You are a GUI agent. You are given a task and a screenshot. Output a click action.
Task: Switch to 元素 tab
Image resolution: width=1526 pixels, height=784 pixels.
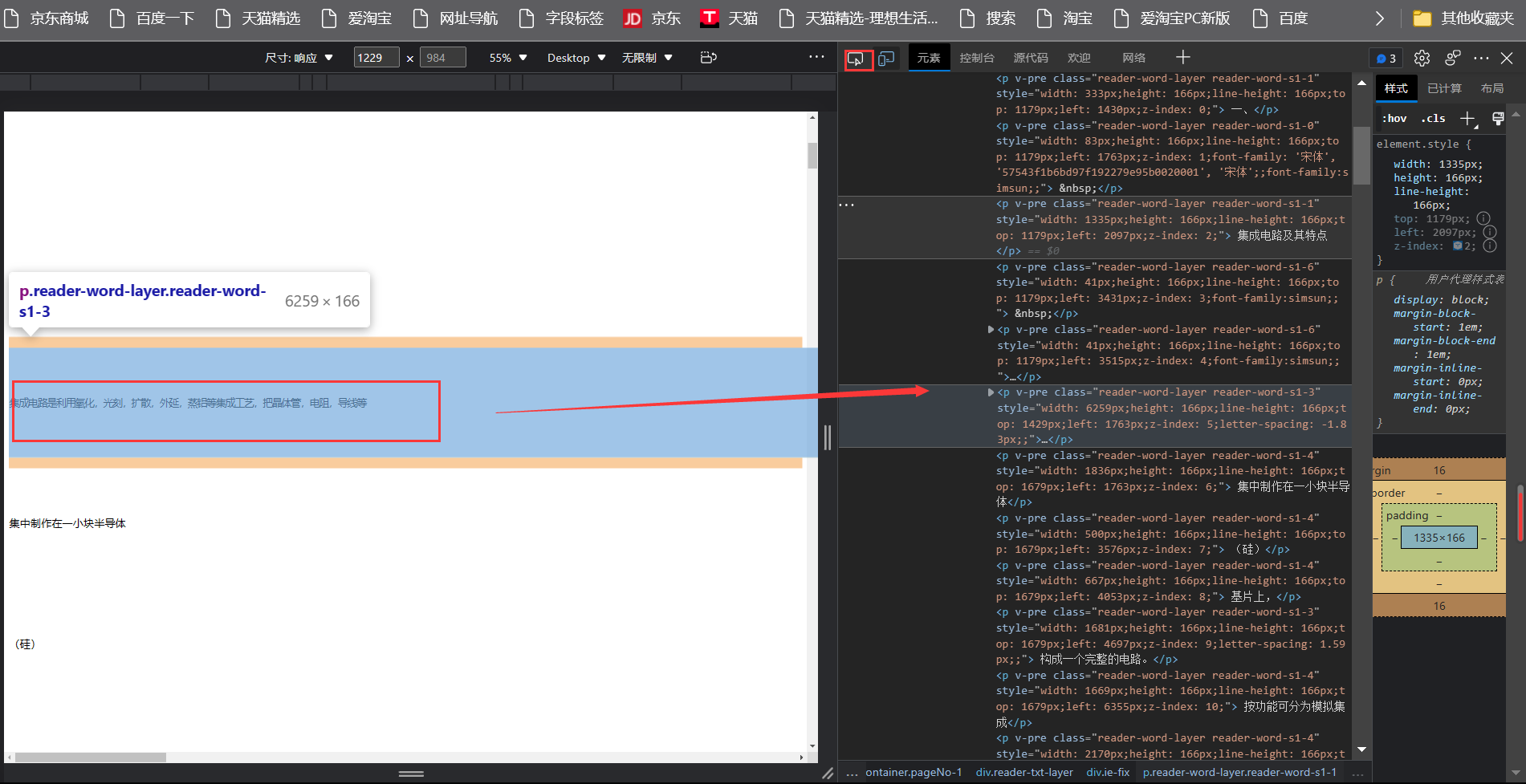pos(929,58)
